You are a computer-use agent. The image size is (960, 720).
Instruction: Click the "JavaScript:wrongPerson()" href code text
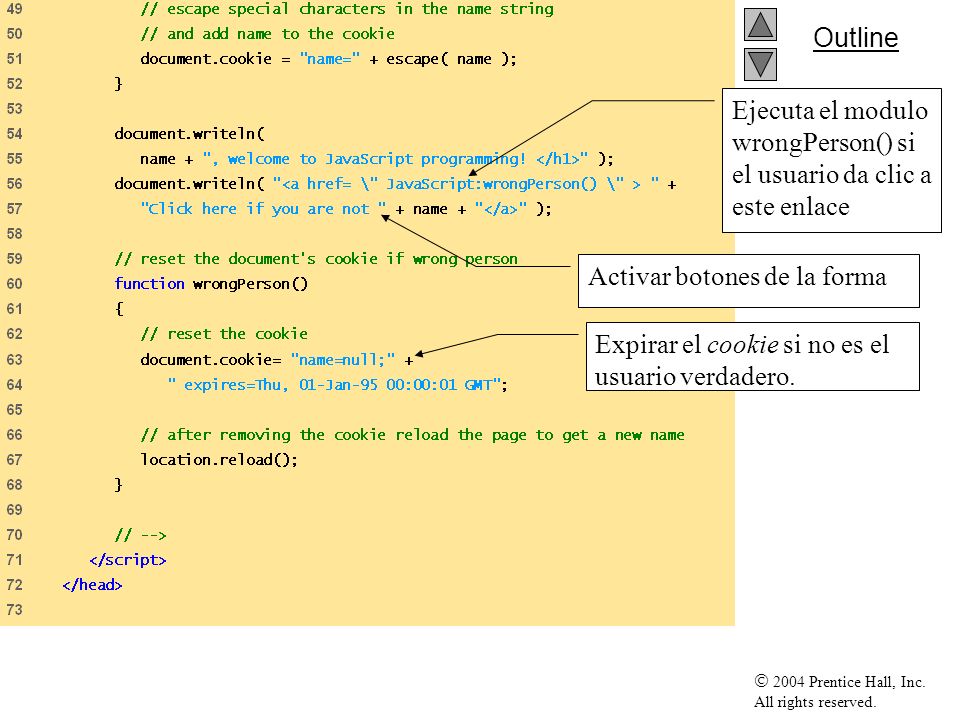click(x=491, y=184)
